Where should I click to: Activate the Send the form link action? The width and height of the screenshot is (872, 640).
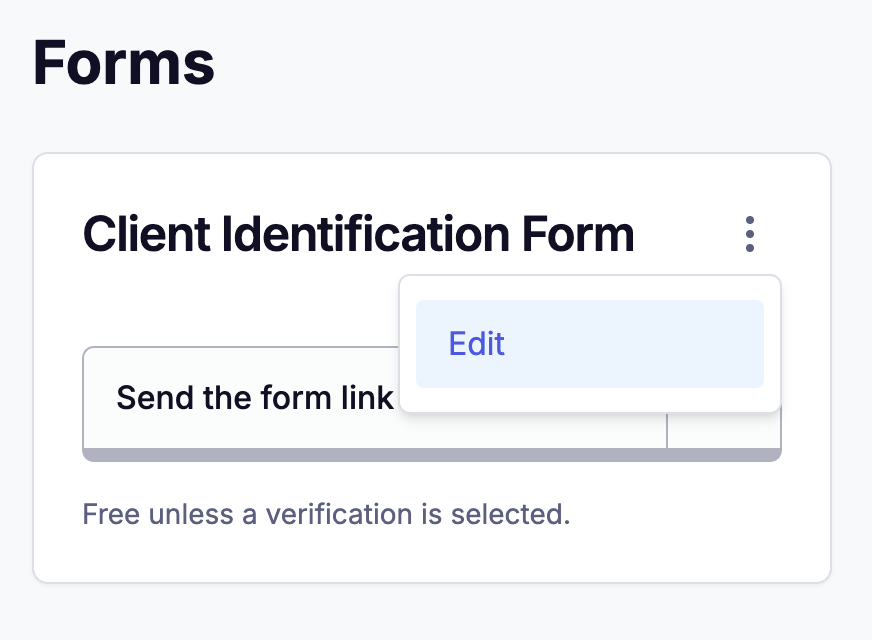pos(255,398)
